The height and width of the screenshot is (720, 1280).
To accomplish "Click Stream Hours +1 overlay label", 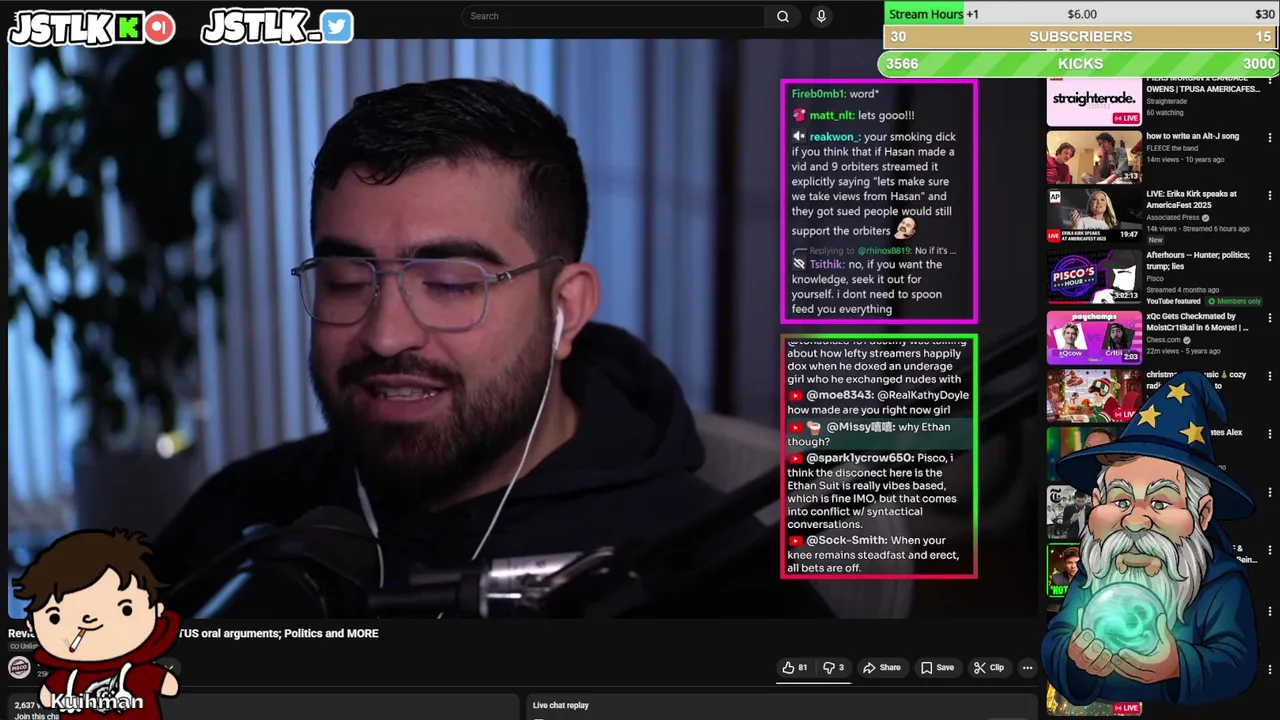I will point(934,14).
